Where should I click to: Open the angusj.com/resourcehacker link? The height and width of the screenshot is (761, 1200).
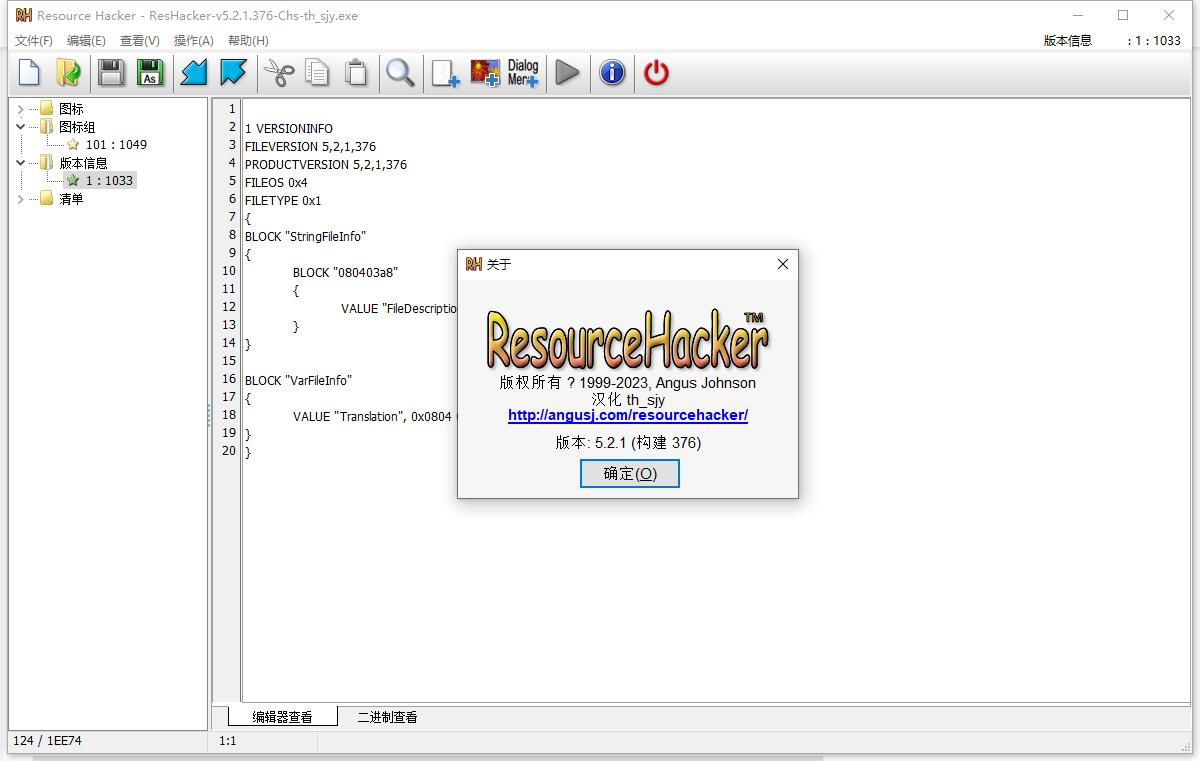coord(628,415)
